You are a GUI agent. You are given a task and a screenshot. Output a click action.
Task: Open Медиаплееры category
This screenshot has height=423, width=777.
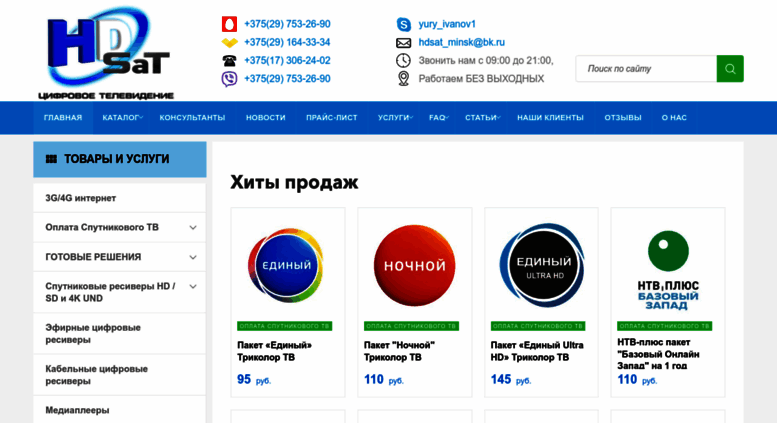pos(77,410)
